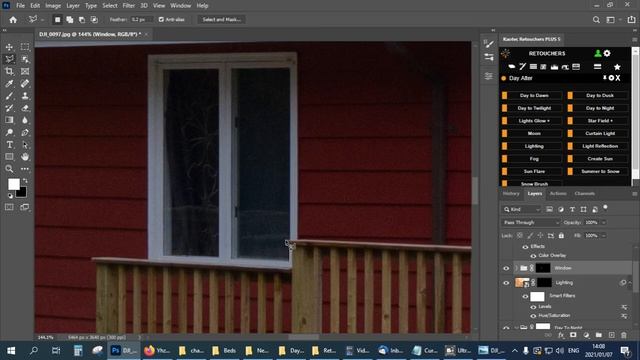The height and width of the screenshot is (360, 640).
Task: Toggle the Anti-alias checkbox
Action: click(x=161, y=20)
